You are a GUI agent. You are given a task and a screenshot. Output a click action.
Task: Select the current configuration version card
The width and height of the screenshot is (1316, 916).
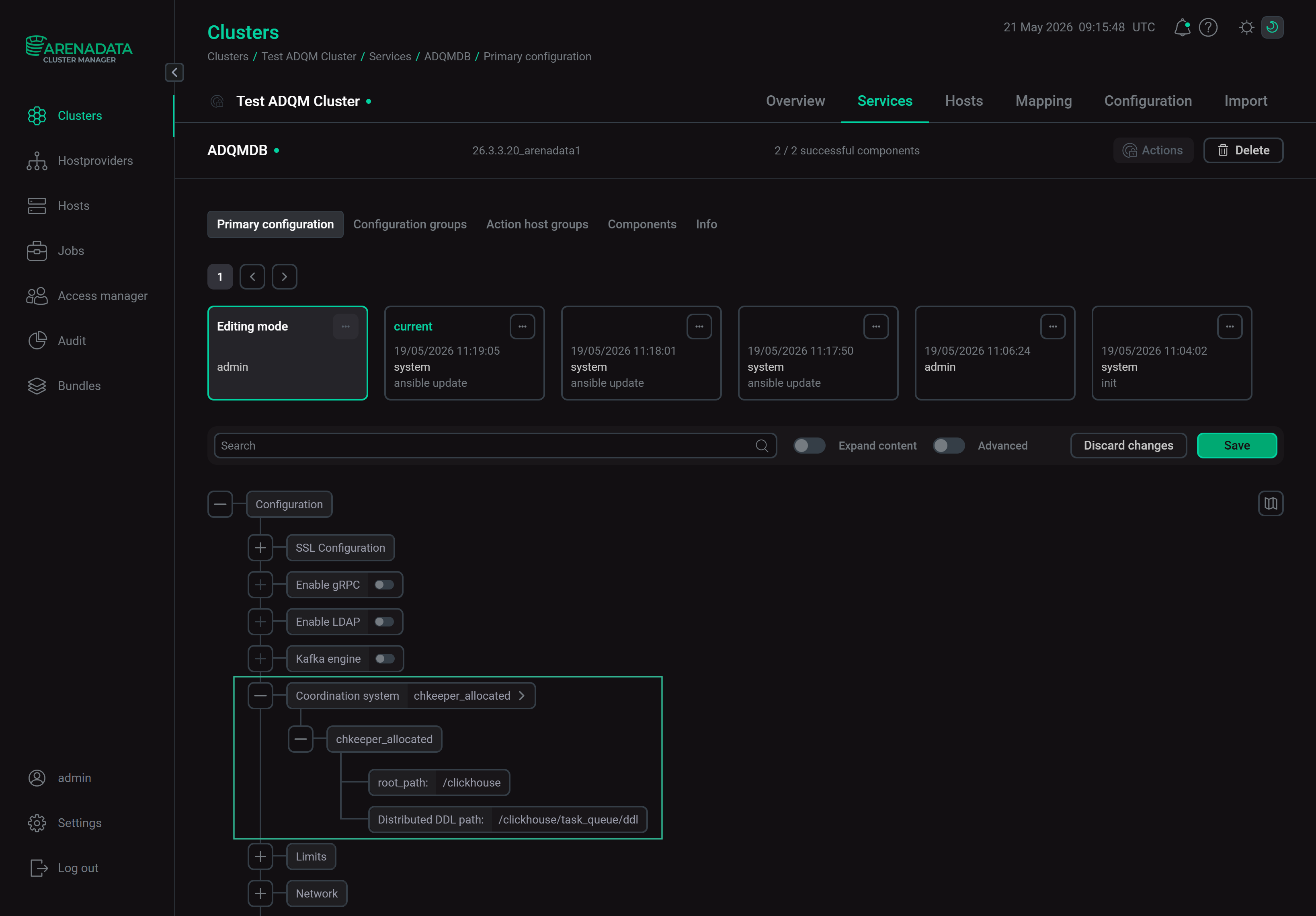tap(464, 353)
